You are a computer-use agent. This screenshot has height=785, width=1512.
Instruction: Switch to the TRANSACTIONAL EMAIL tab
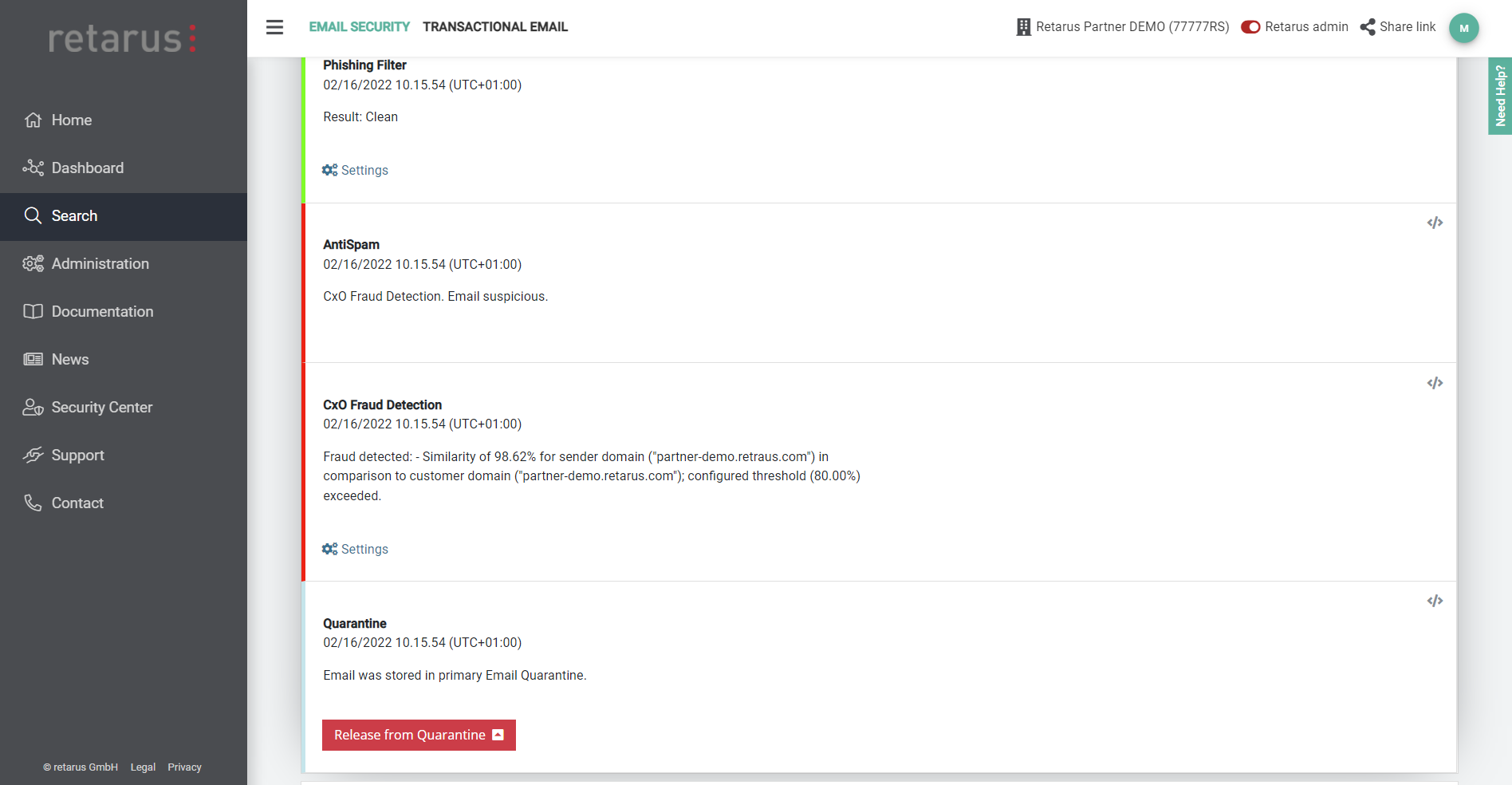(495, 27)
